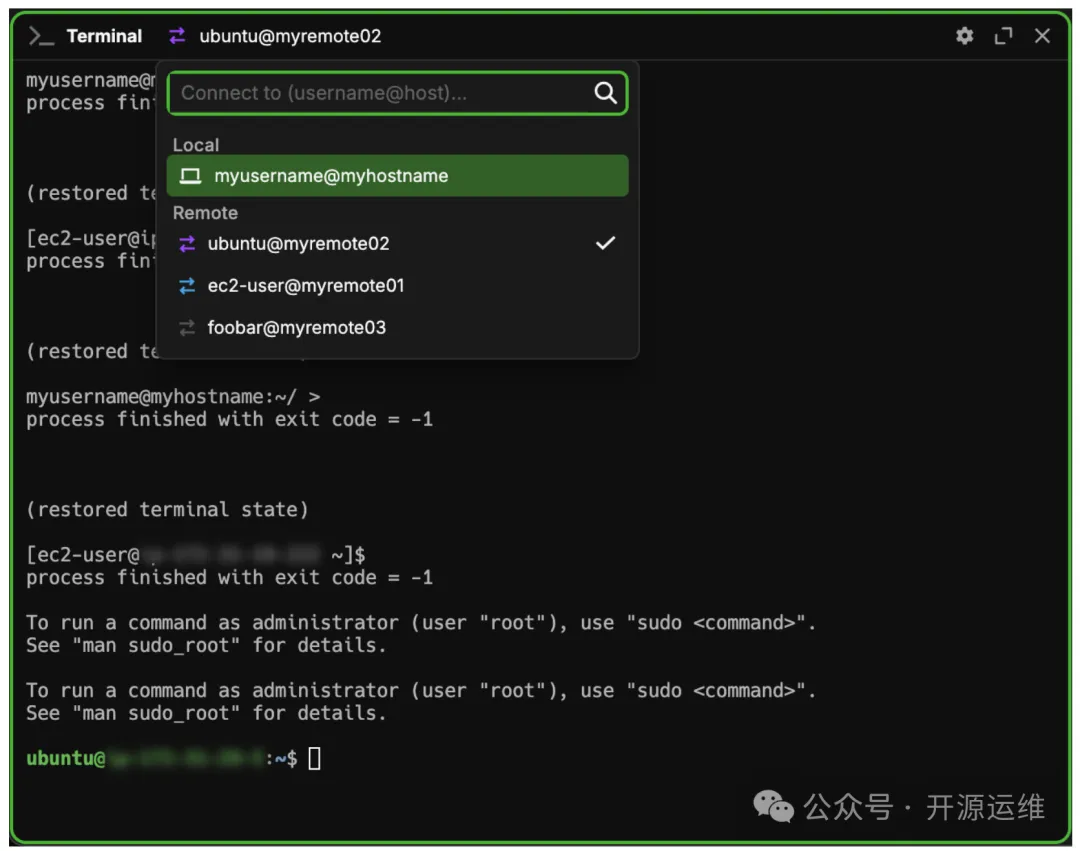This screenshot has width=1080, height=851.
Task: Choose ubuntu@myremote02 from the Remote list
Action: pyautogui.click(x=298, y=244)
